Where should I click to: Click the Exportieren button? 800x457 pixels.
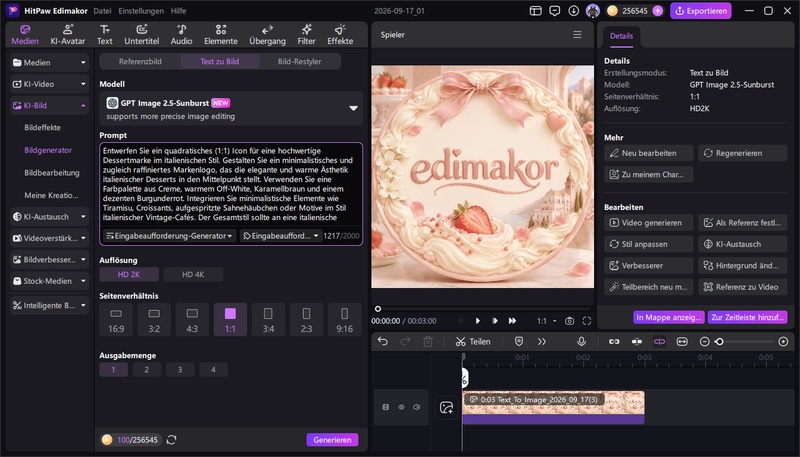701,11
